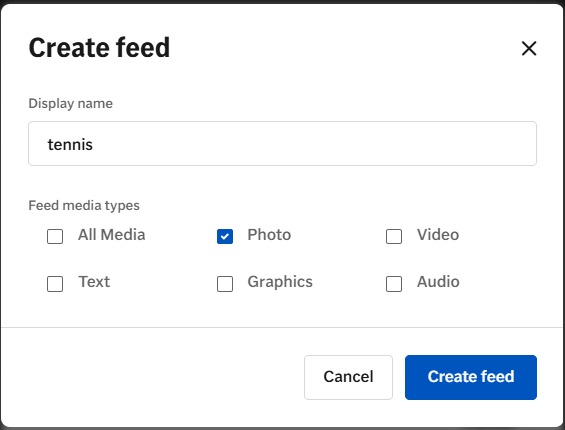This screenshot has width=565, height=430.
Task: Click the Video label text
Action: (x=438, y=235)
